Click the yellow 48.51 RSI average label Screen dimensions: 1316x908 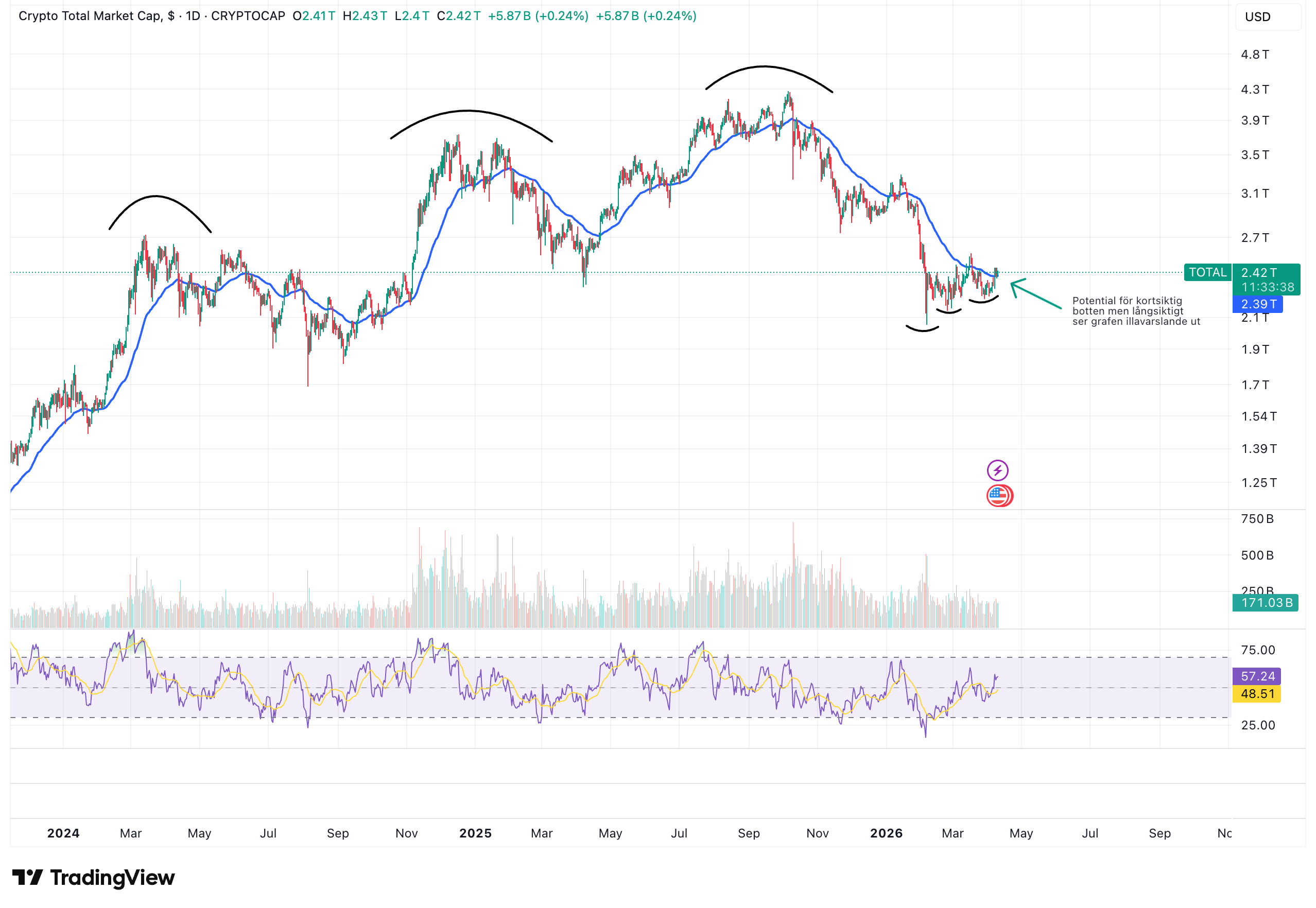1257,694
